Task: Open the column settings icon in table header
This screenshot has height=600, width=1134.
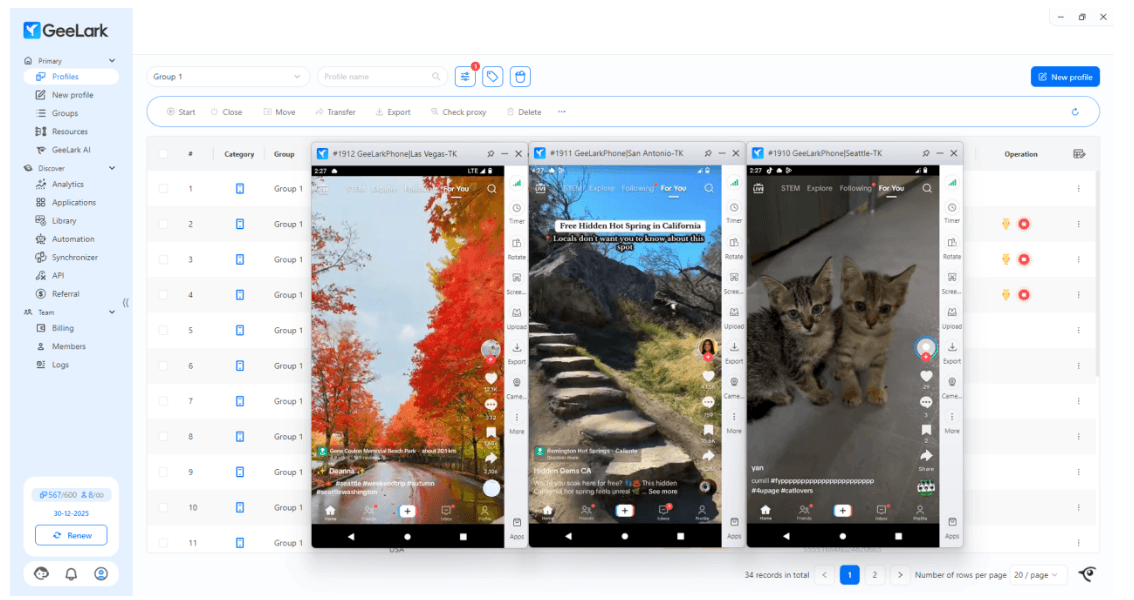Action: 1079,154
